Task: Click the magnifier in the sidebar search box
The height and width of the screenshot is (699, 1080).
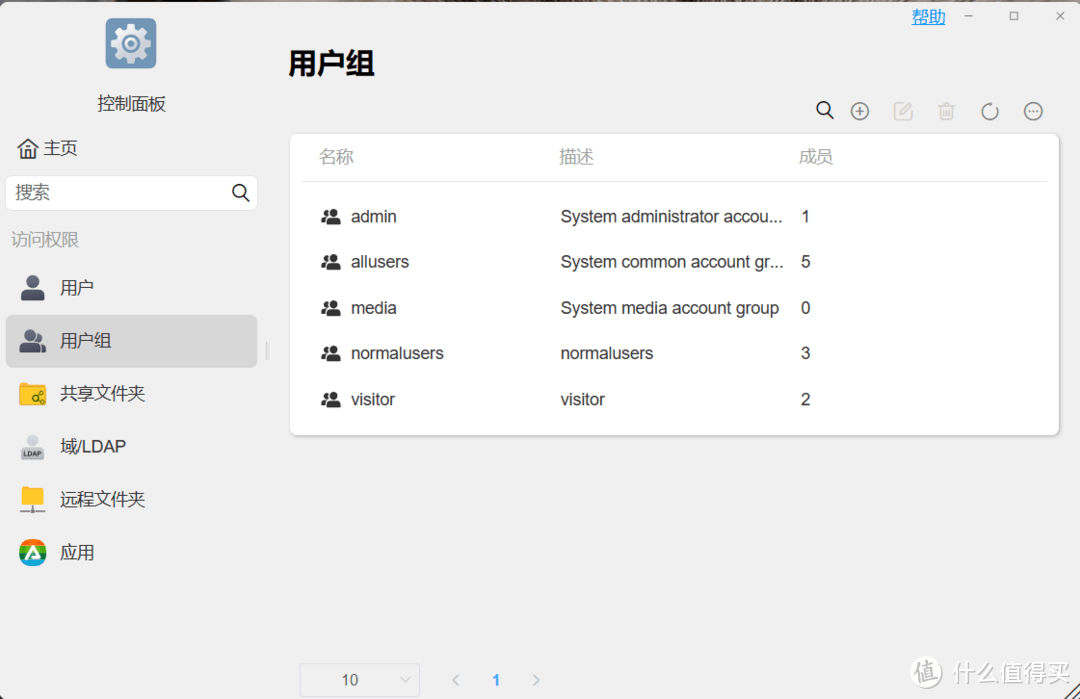Action: pyautogui.click(x=240, y=193)
